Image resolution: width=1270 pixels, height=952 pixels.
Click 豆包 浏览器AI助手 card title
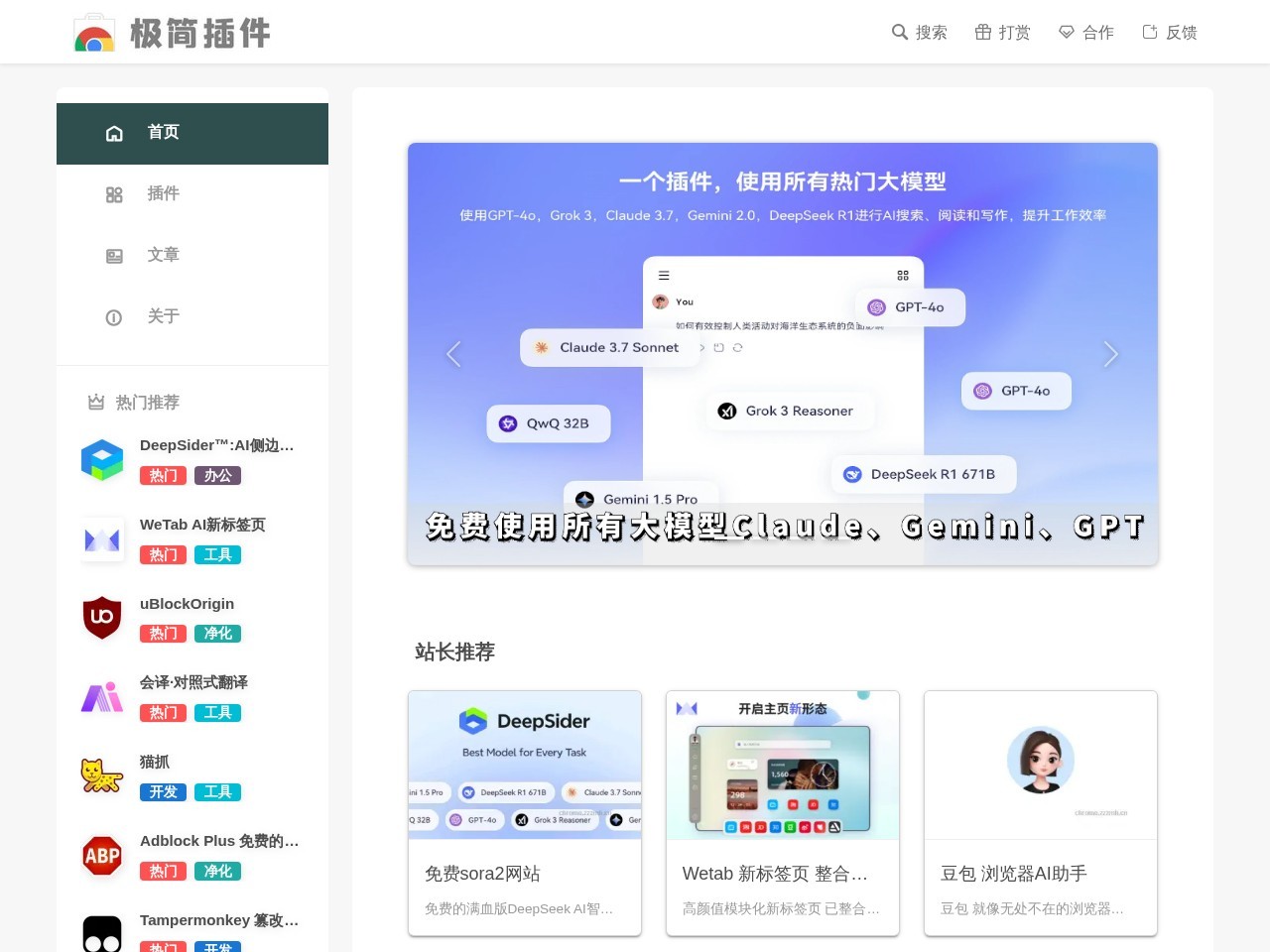(1014, 874)
